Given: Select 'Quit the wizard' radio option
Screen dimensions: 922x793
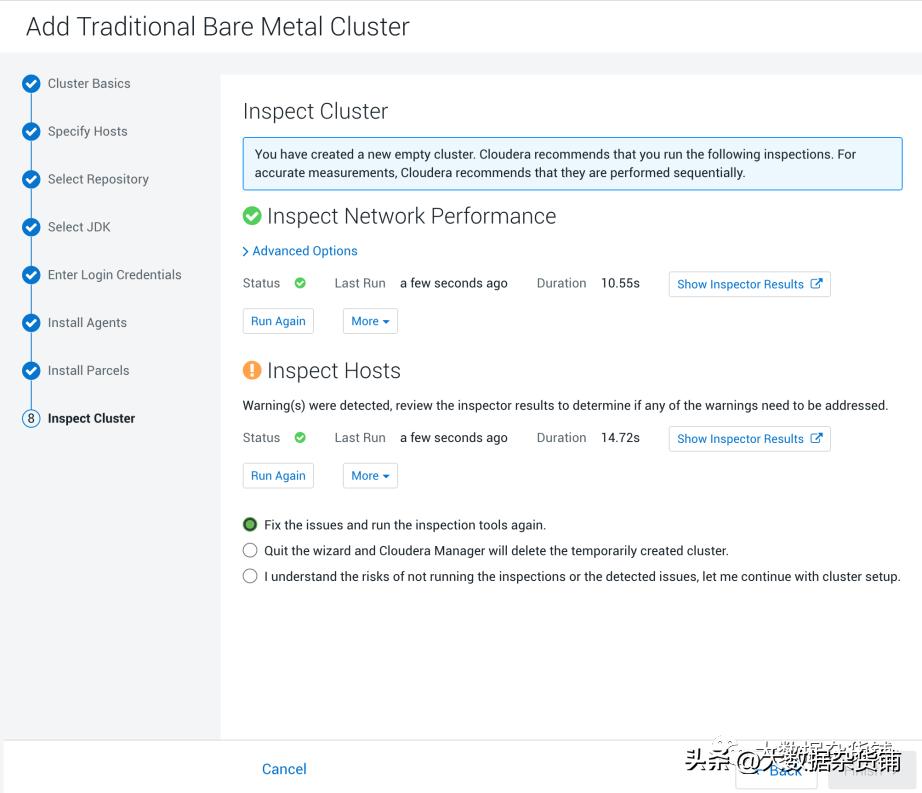Looking at the screenshot, I should (250, 551).
